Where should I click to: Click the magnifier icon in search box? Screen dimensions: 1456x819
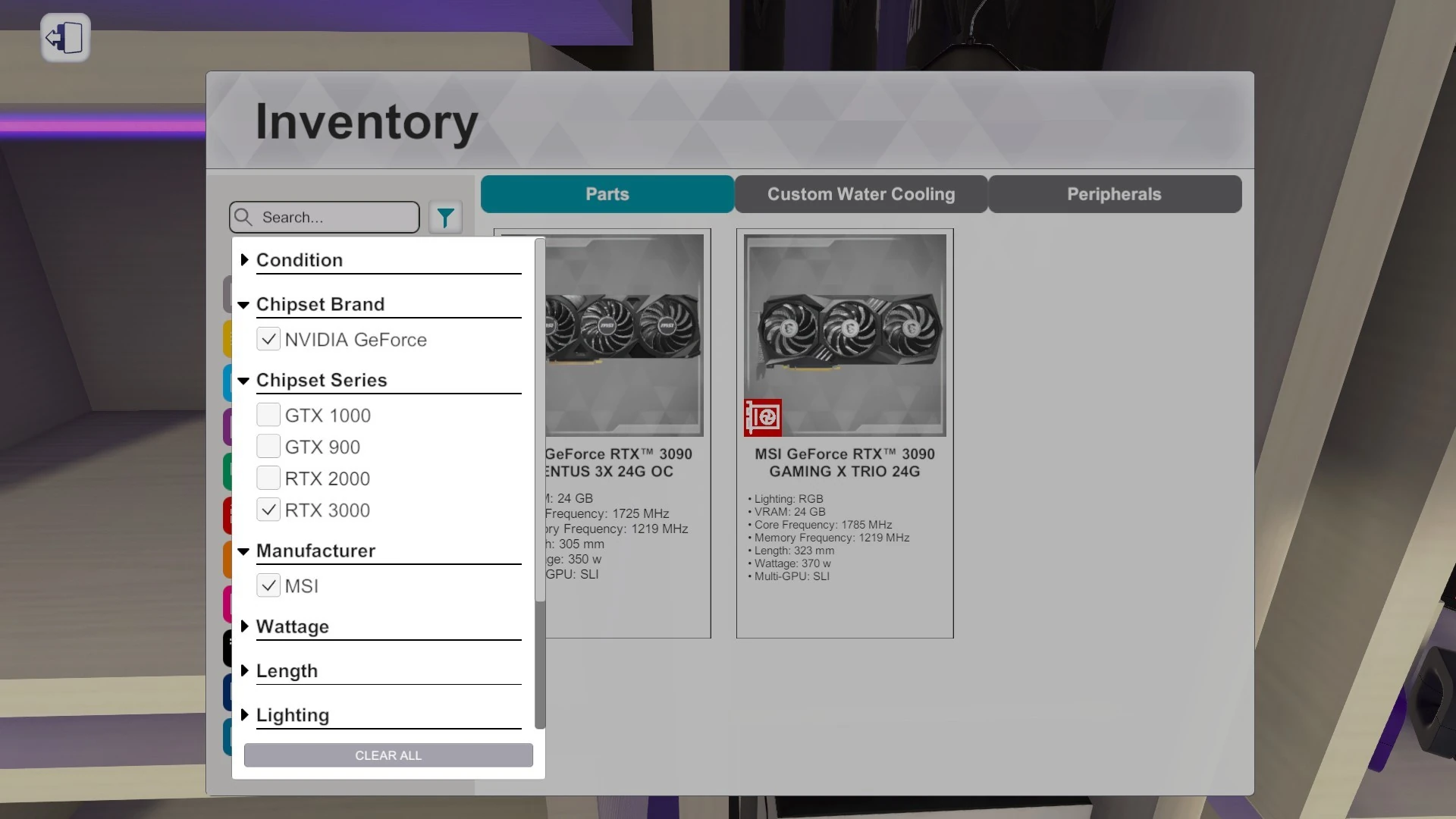[x=243, y=218]
